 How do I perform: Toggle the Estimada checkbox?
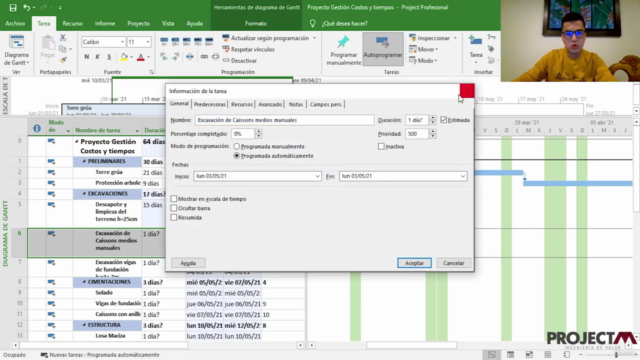coord(444,120)
